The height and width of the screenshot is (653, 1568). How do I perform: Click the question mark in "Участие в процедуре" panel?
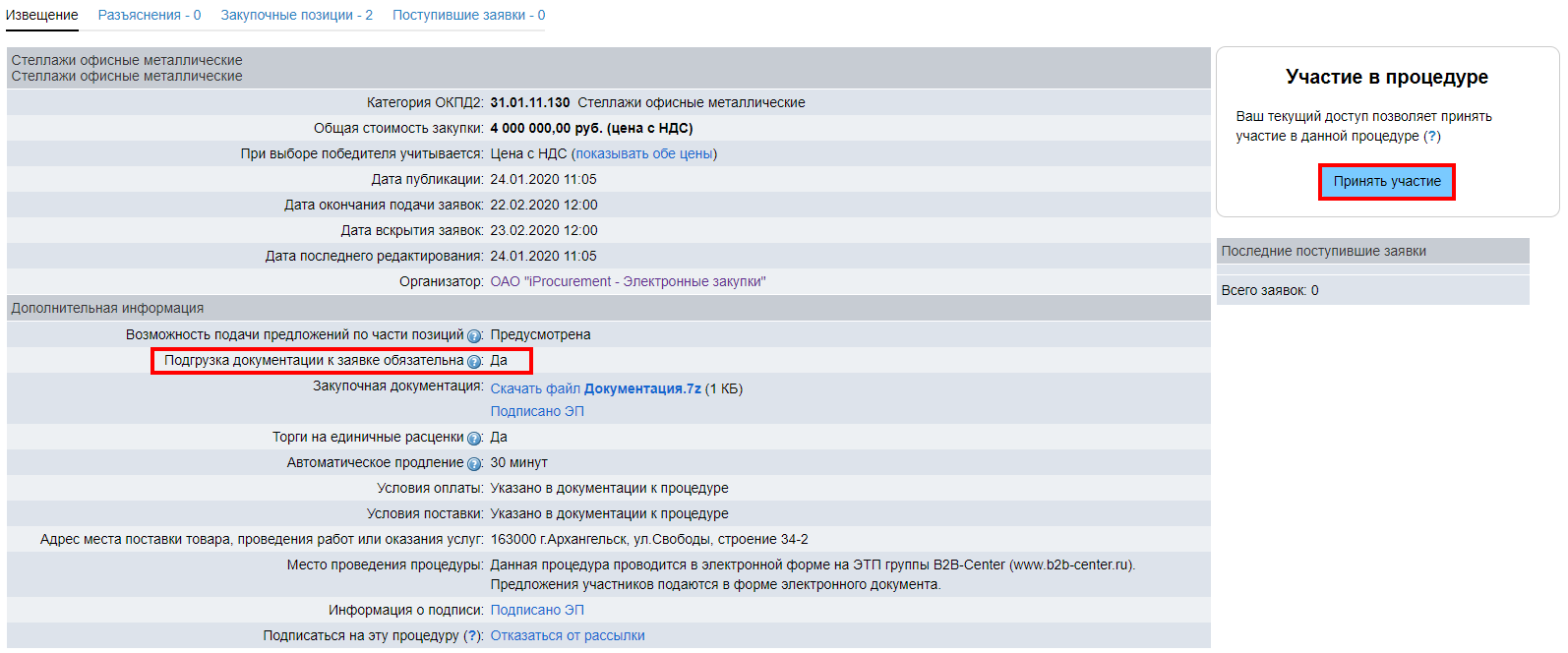click(x=1432, y=137)
